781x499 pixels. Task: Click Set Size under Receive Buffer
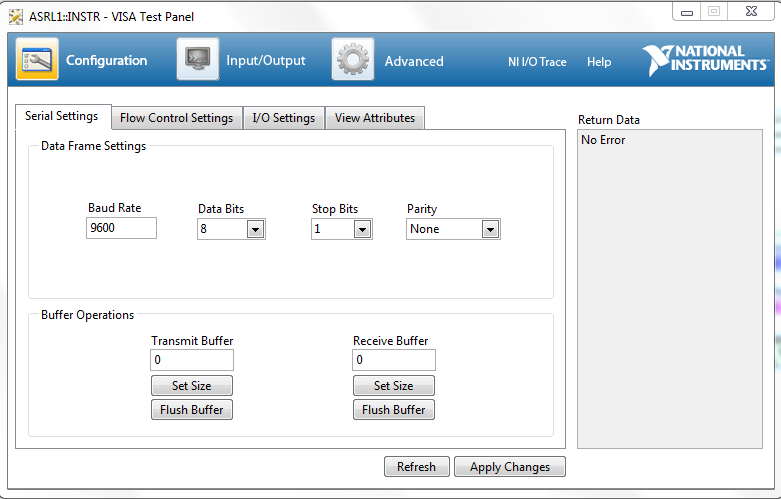(394, 385)
